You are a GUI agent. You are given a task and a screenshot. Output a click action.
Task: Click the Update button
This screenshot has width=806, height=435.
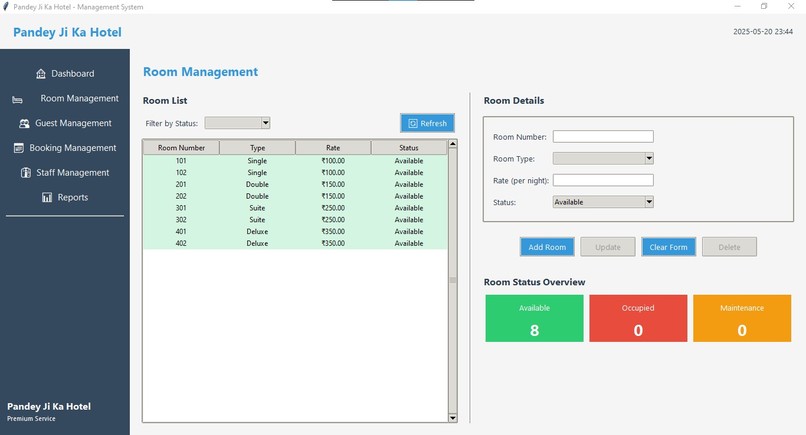coord(608,247)
